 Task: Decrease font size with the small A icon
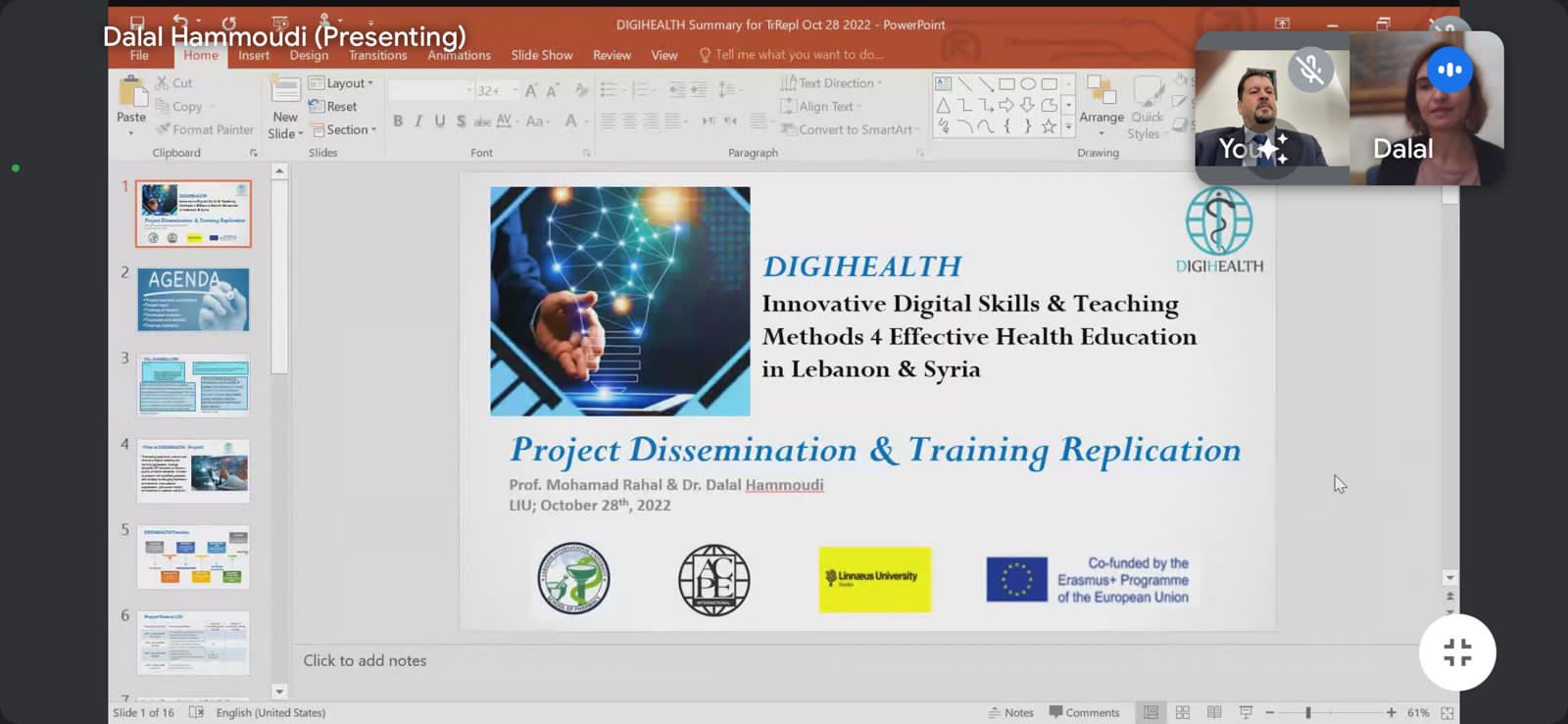pyautogui.click(x=553, y=90)
